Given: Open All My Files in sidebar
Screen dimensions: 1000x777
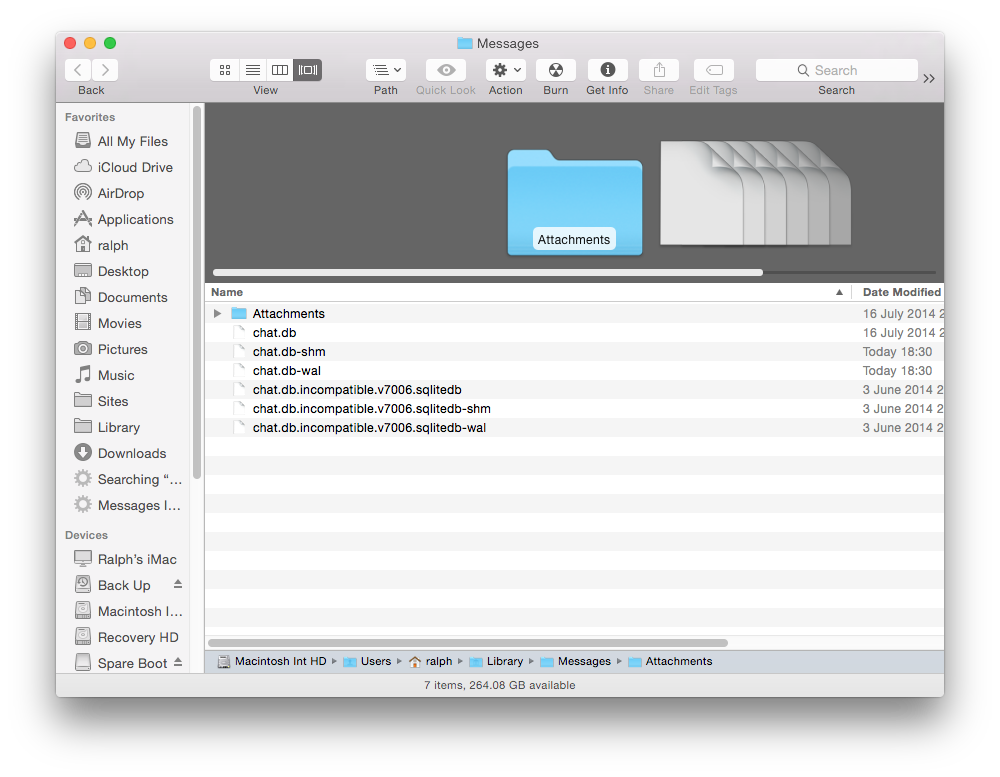Looking at the screenshot, I should (121, 141).
